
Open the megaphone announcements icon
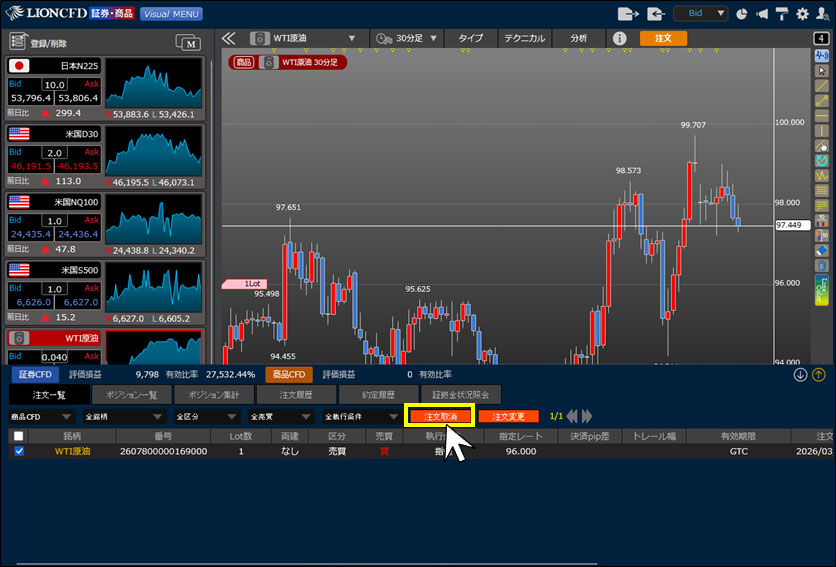tap(761, 14)
